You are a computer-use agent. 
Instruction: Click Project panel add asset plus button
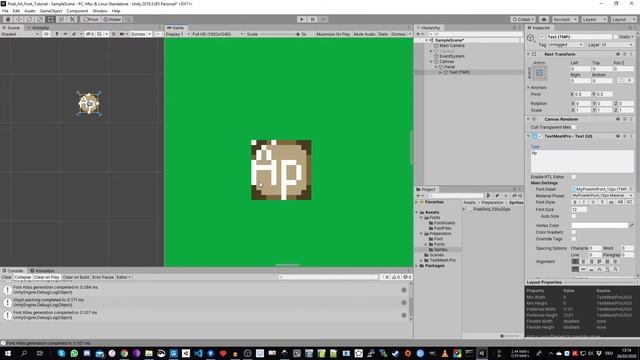coord(418,196)
